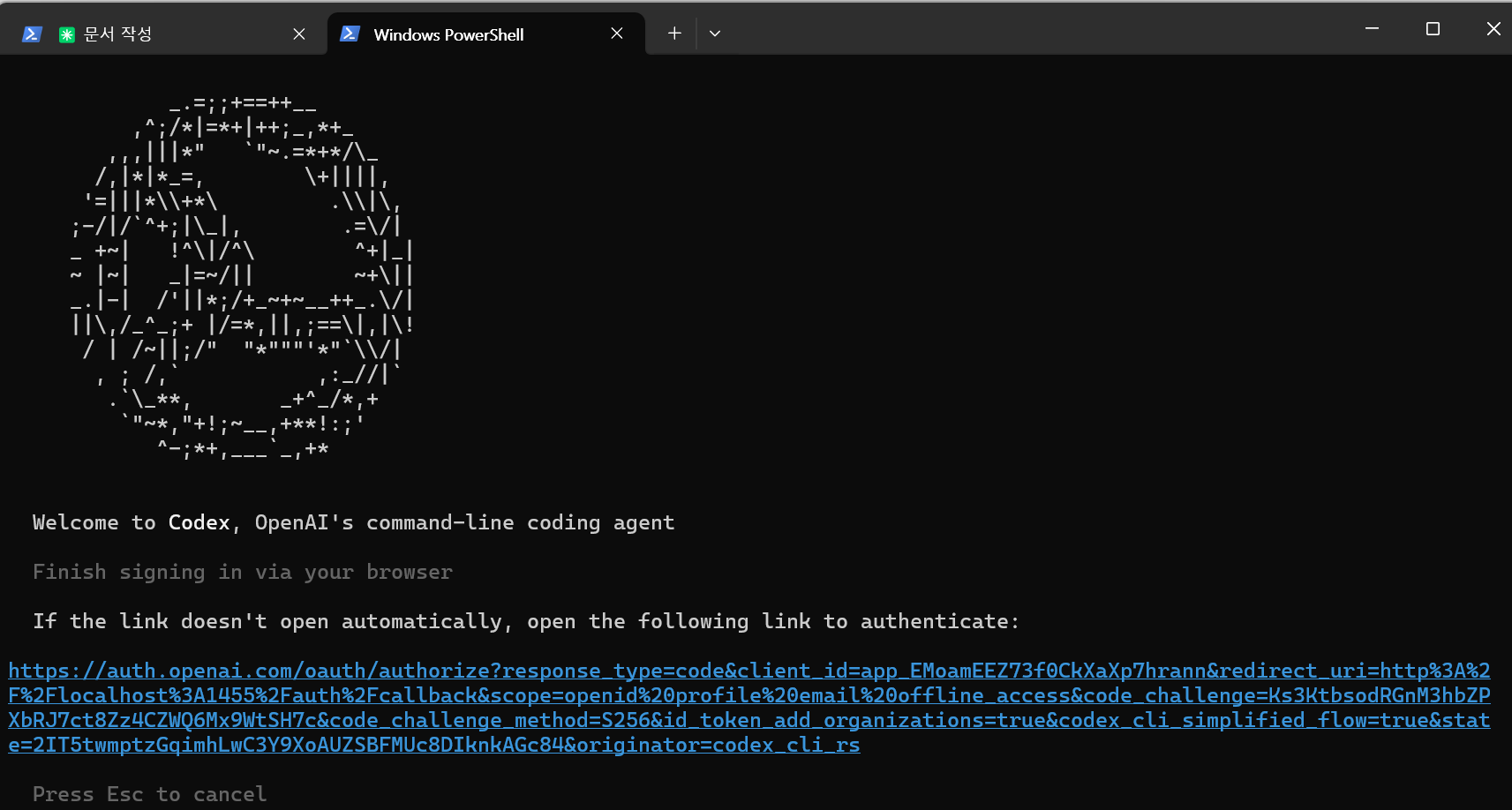The height and width of the screenshot is (810, 1512).
Task: Close the 문서 작성 tab
Action: (x=299, y=34)
